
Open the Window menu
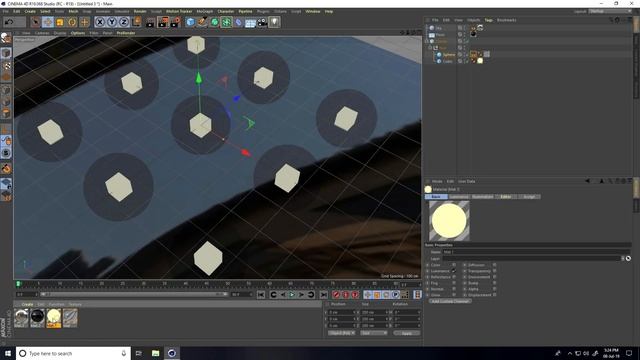pyautogui.click(x=313, y=11)
